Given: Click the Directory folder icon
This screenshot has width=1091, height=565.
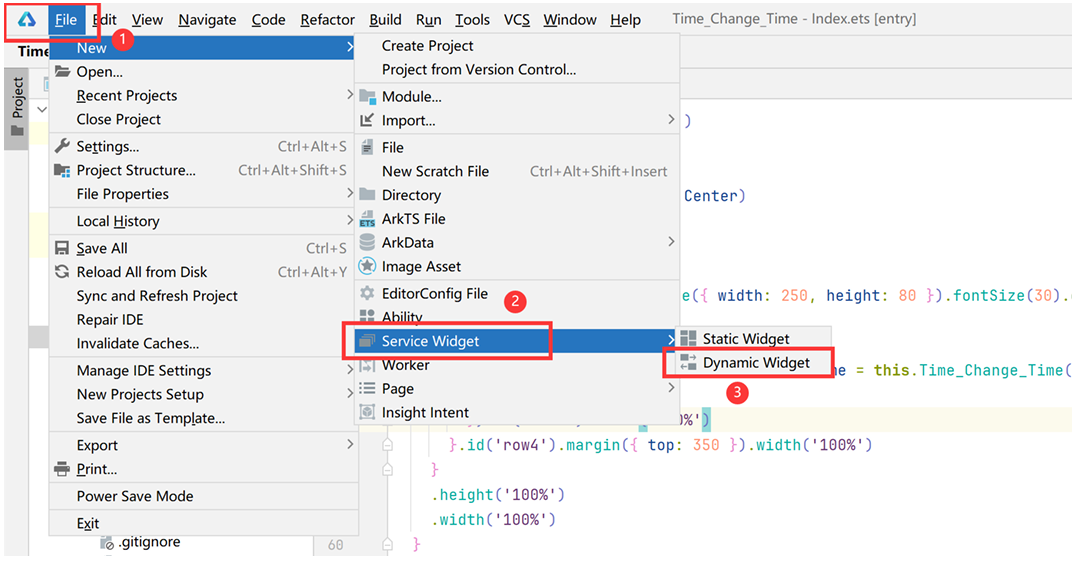Looking at the screenshot, I should (367, 195).
